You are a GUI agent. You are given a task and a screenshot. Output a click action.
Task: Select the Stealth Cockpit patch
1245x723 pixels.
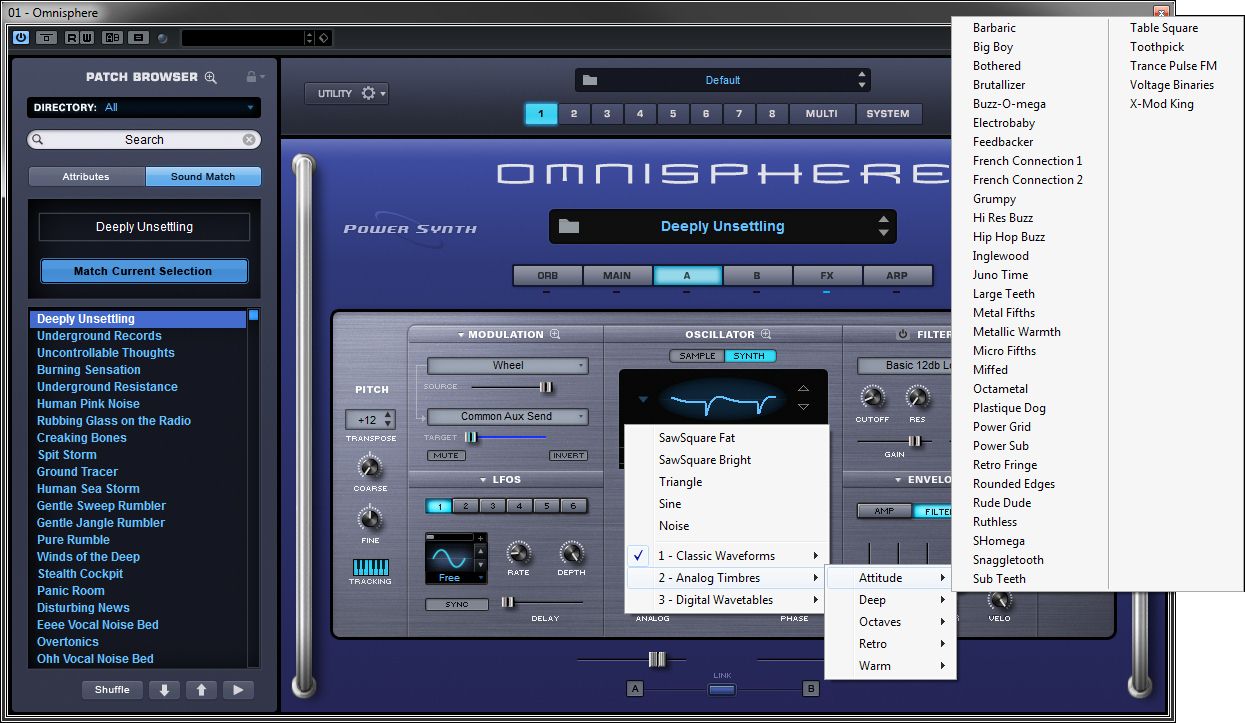tap(80, 574)
